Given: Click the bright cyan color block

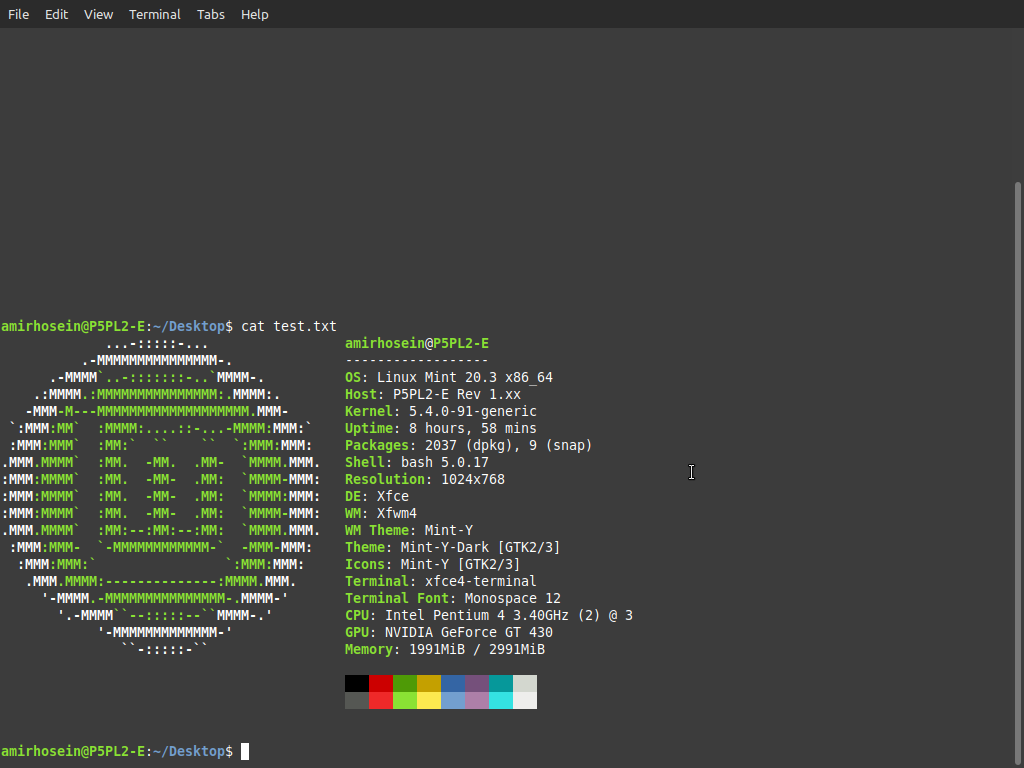Looking at the screenshot, I should pyautogui.click(x=501, y=700).
